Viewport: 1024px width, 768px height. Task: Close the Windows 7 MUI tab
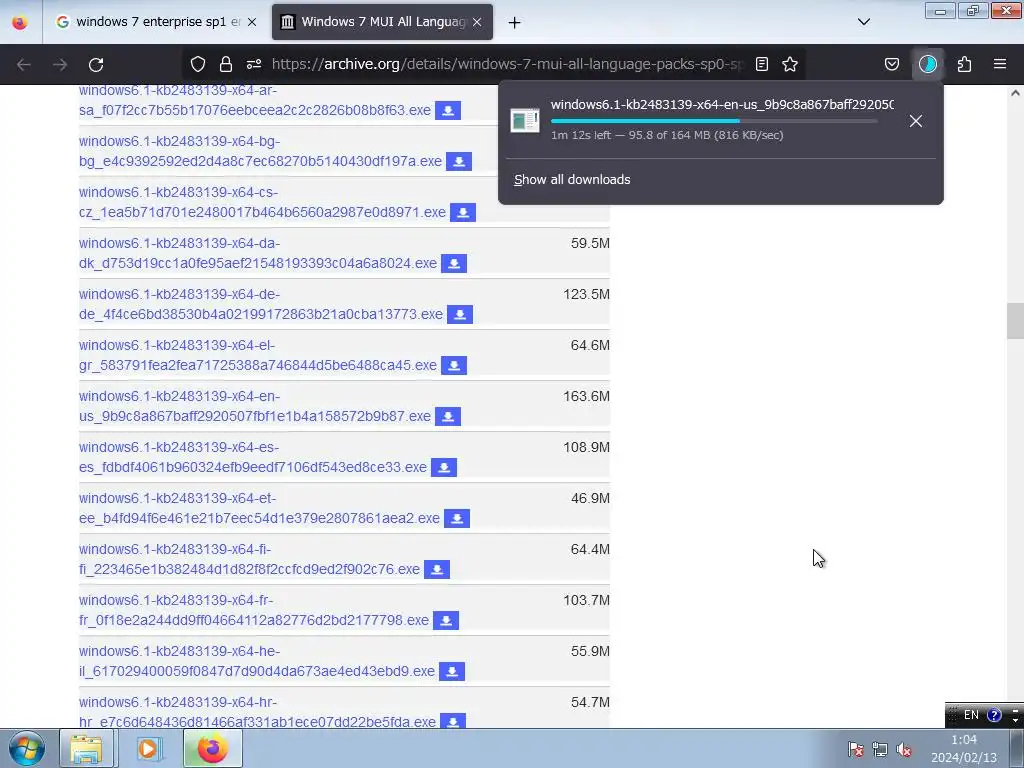point(477,22)
